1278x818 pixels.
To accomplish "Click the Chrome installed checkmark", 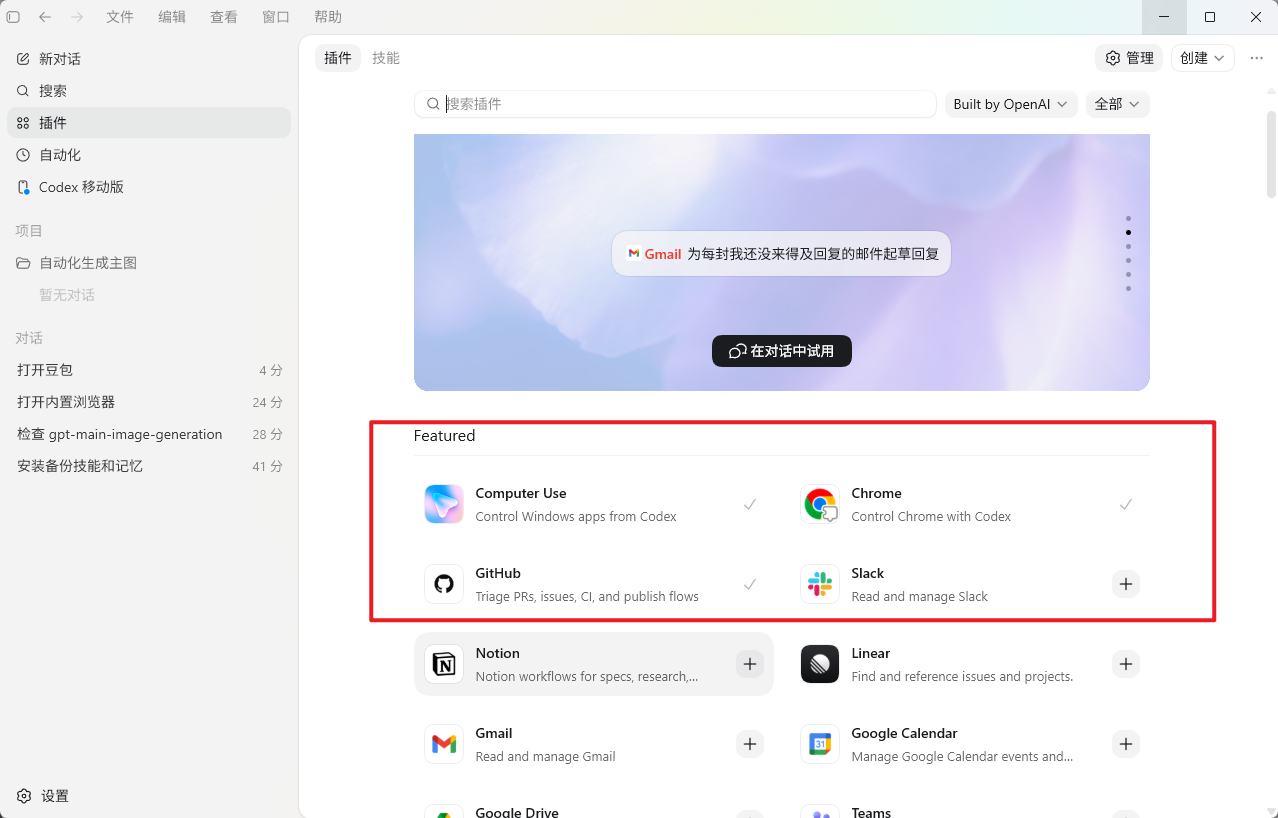I will (x=1126, y=504).
